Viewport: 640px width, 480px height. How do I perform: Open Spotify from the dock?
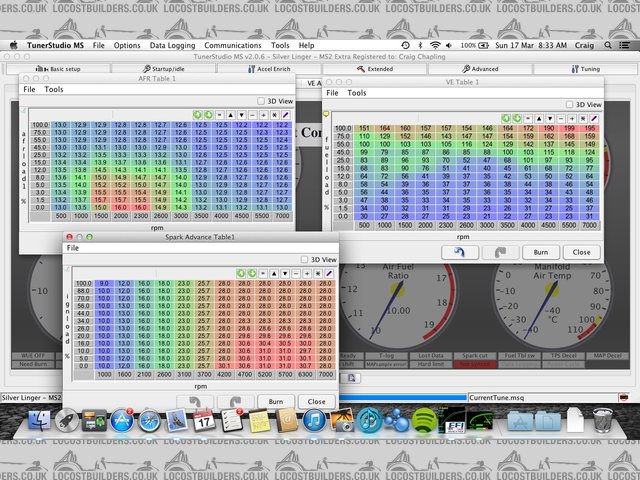(x=424, y=420)
